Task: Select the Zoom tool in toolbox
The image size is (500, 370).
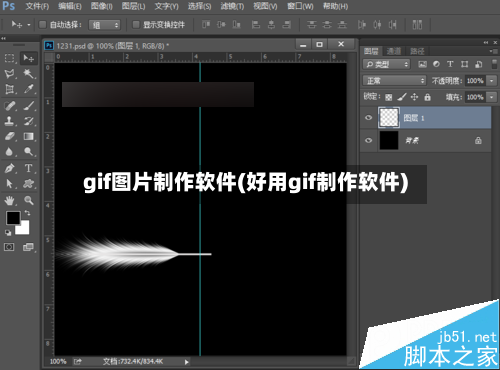Action: point(29,200)
